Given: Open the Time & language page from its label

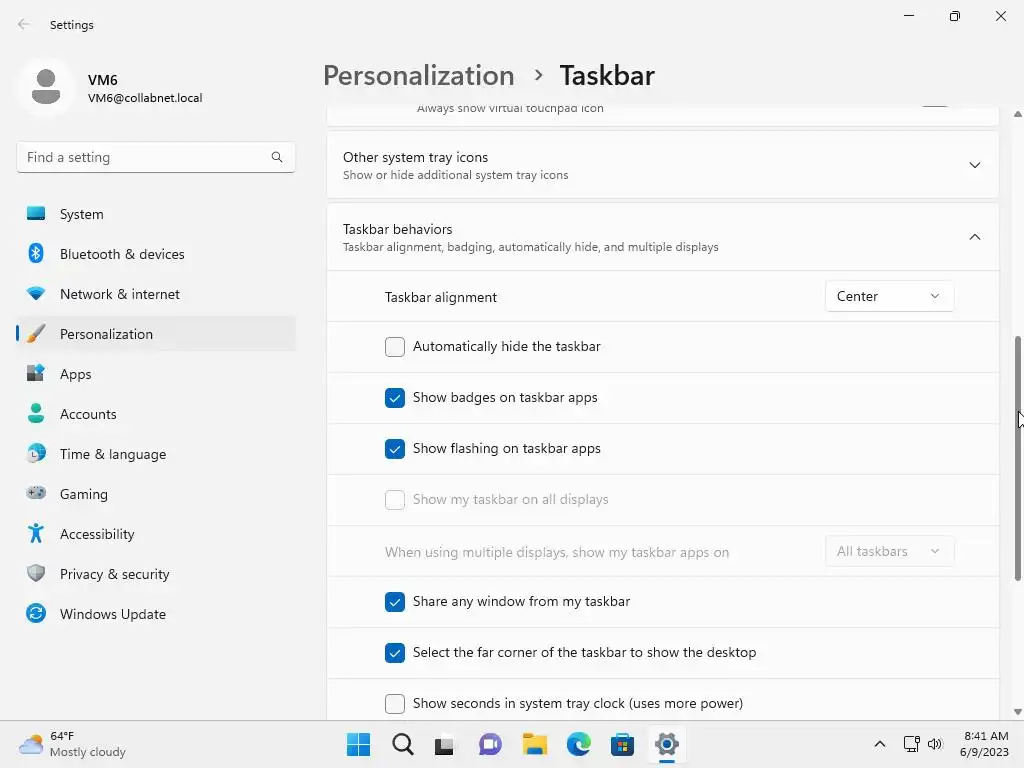Looking at the screenshot, I should click(113, 455).
